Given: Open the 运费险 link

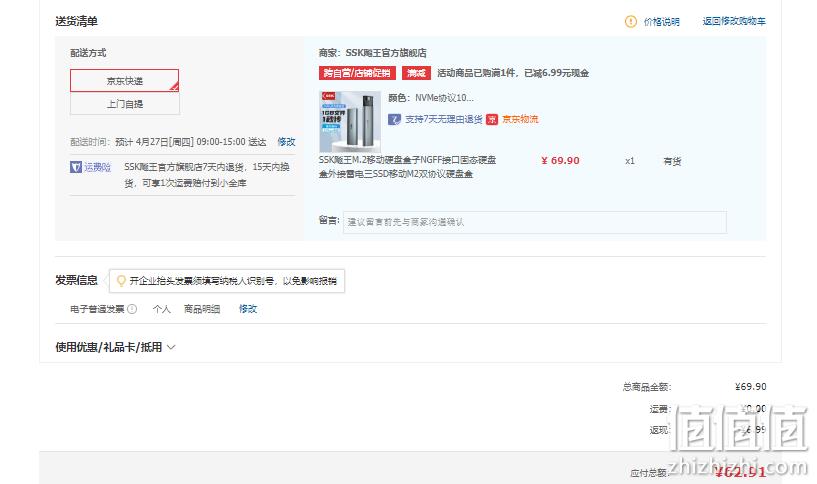Looking at the screenshot, I should pyautogui.click(x=97, y=167).
